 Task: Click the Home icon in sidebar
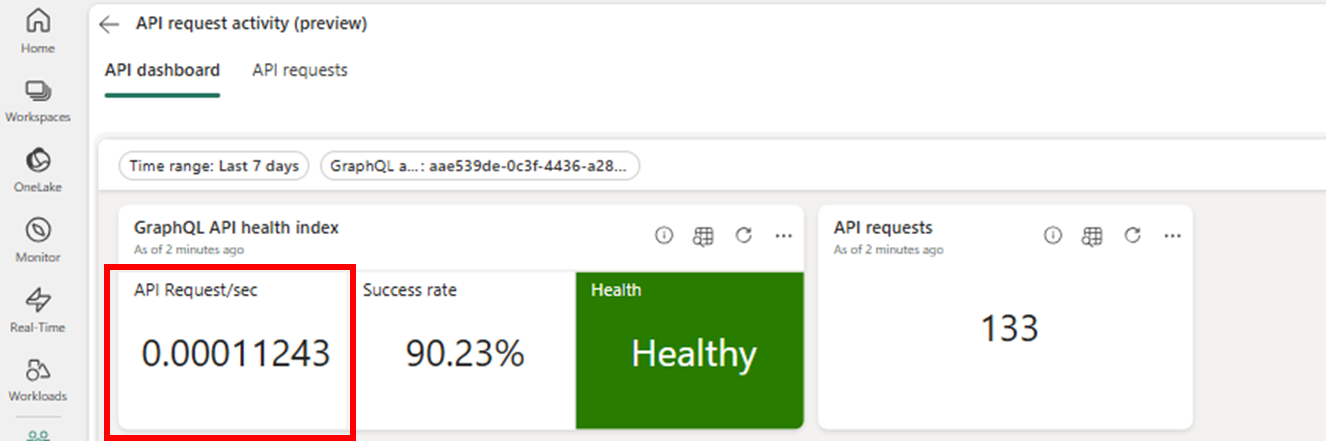38,22
